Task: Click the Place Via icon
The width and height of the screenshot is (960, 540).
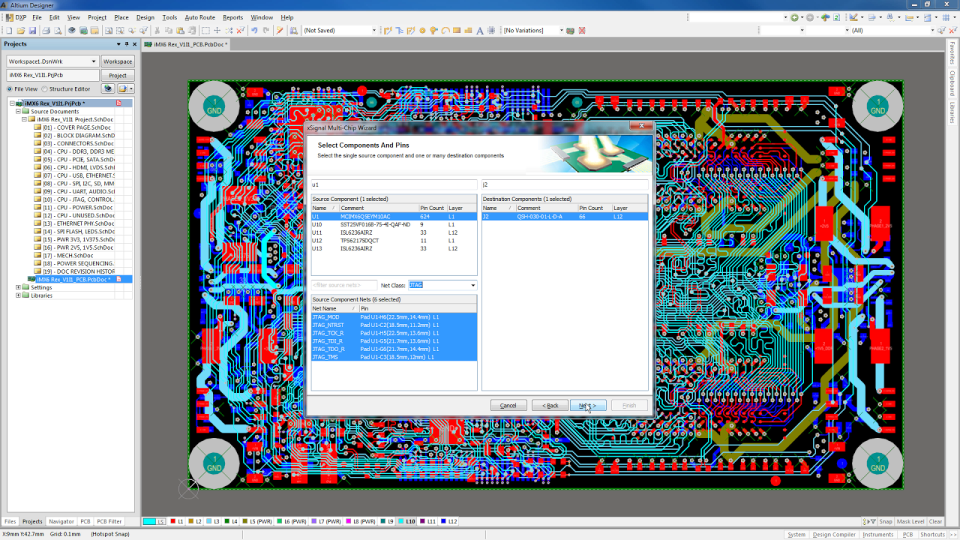Action: pyautogui.click(x=434, y=30)
